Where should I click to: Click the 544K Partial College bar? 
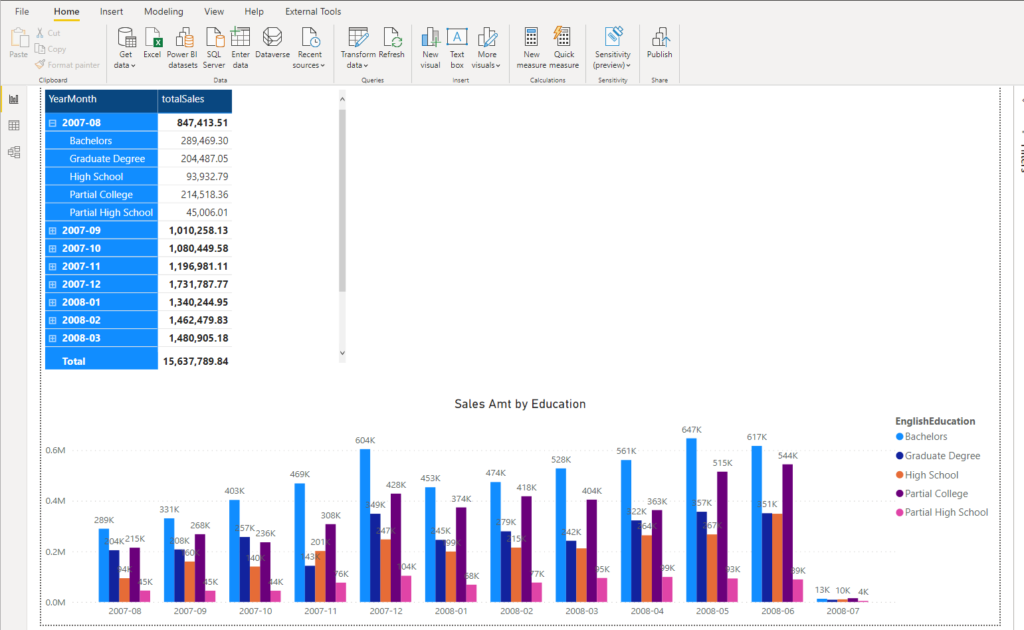(x=788, y=533)
